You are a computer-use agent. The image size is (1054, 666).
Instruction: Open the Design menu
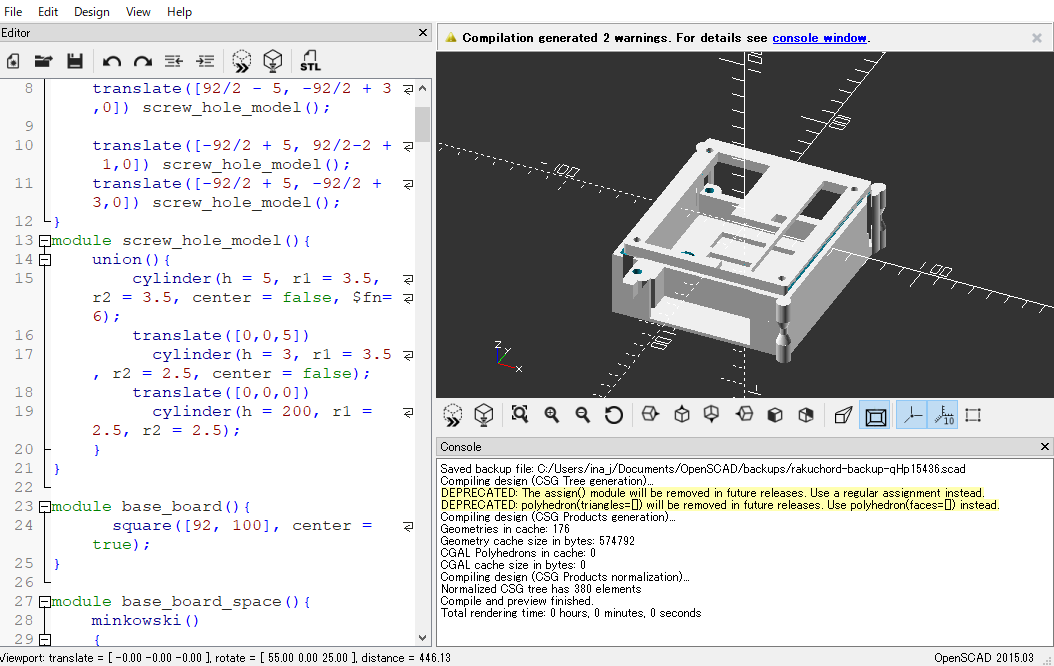tap(91, 11)
